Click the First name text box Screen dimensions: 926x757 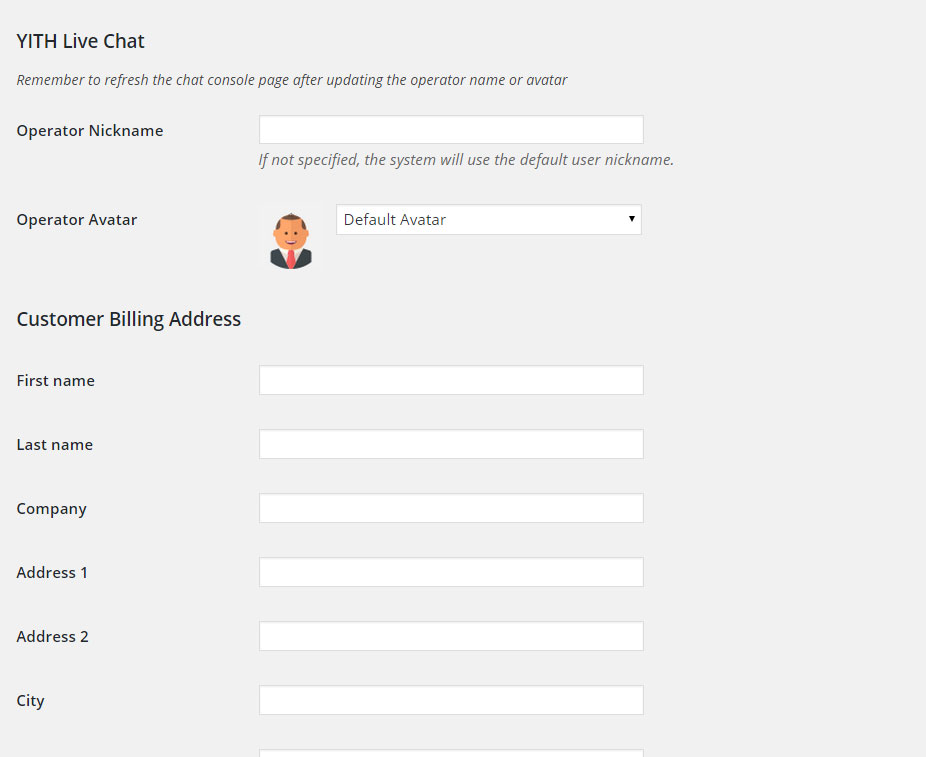(x=451, y=380)
